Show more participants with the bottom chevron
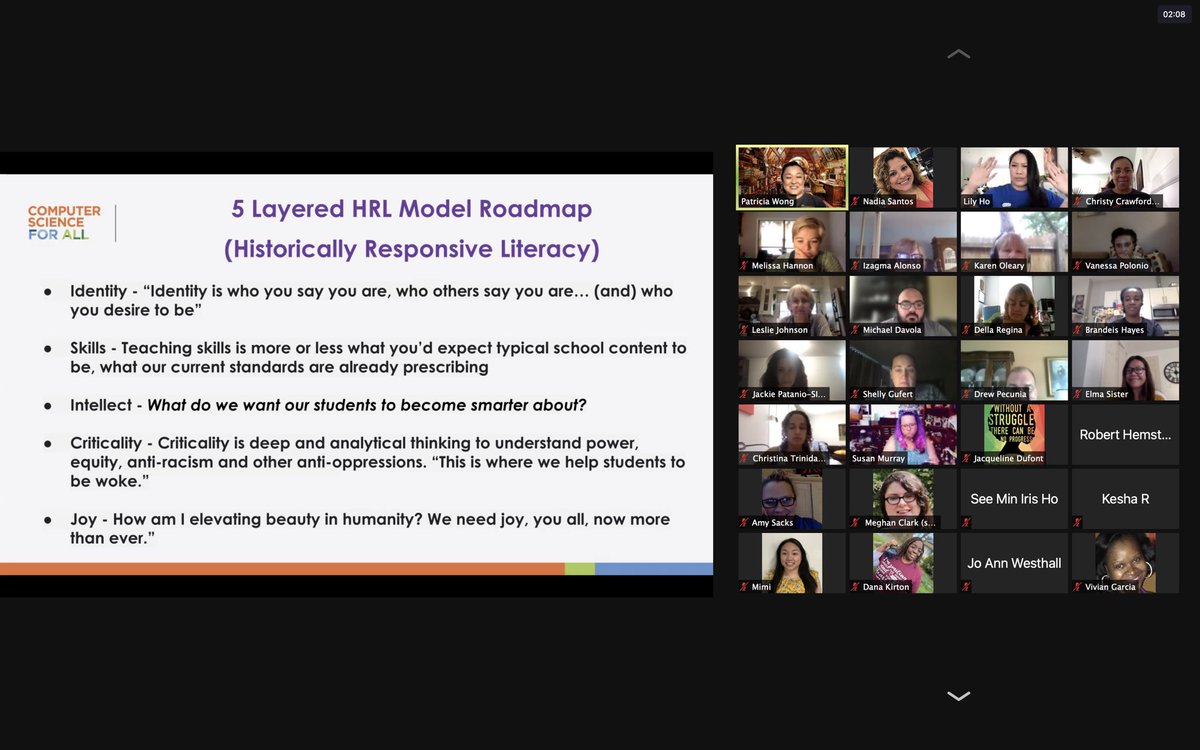Screen dimensions: 1200x750 tap(958, 695)
